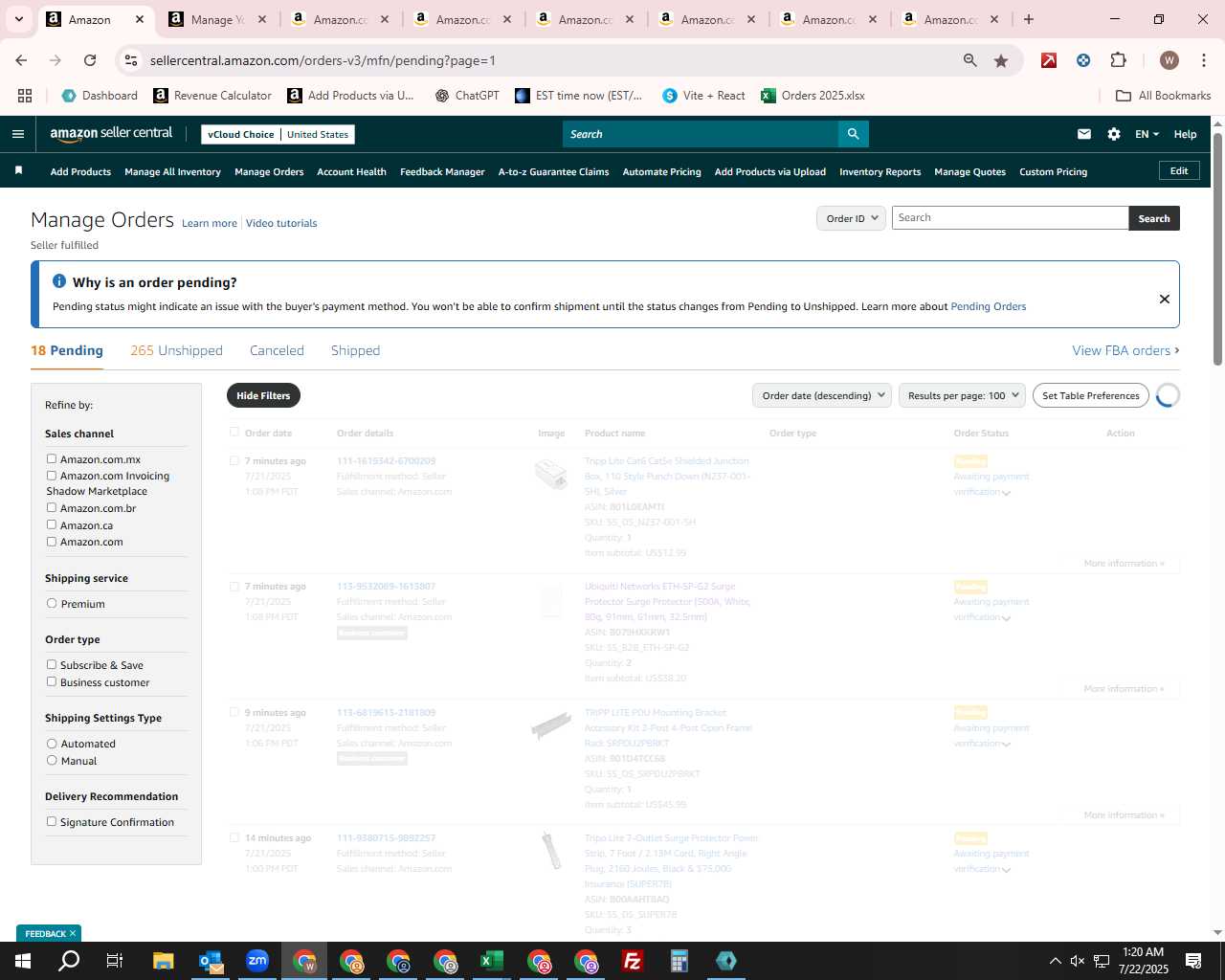Screen dimensions: 1225x980
Task: Click the Edit button in nav bar
Action: coord(1179,170)
